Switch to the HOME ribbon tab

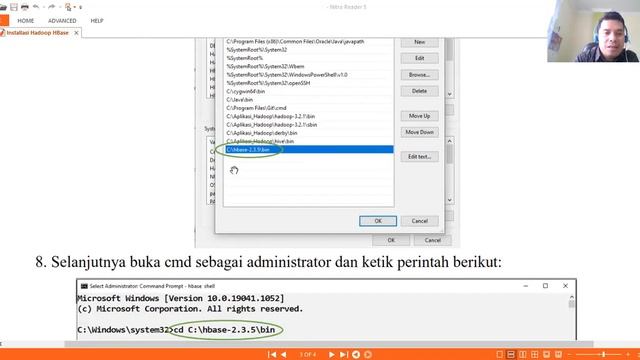click(x=26, y=21)
